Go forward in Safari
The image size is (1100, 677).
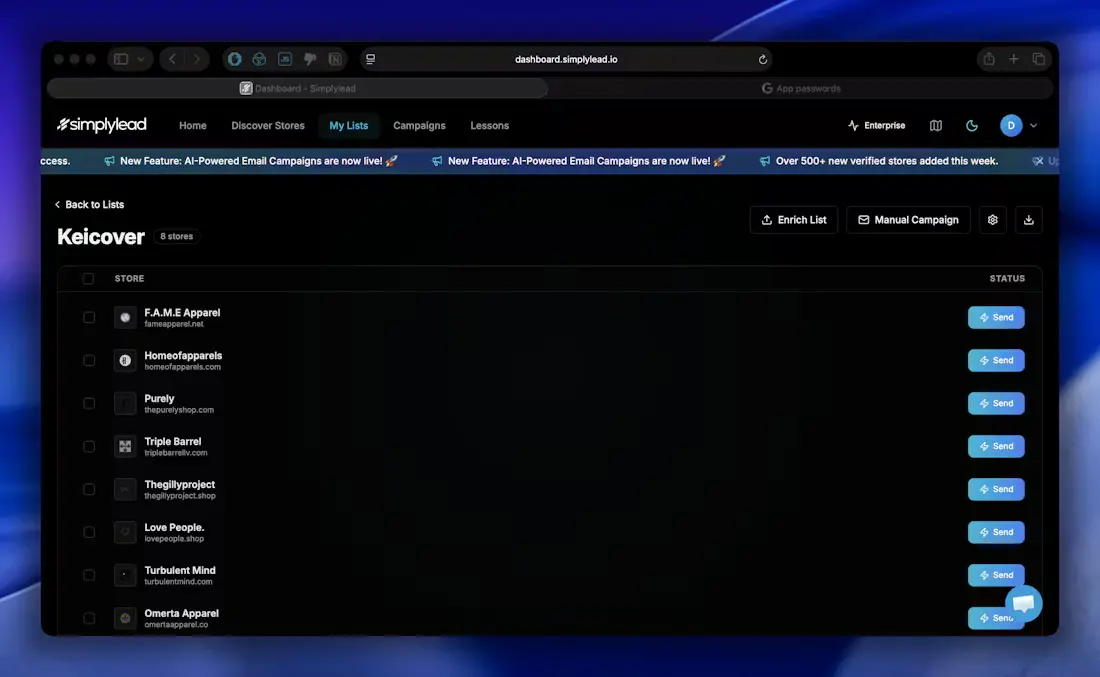point(197,59)
